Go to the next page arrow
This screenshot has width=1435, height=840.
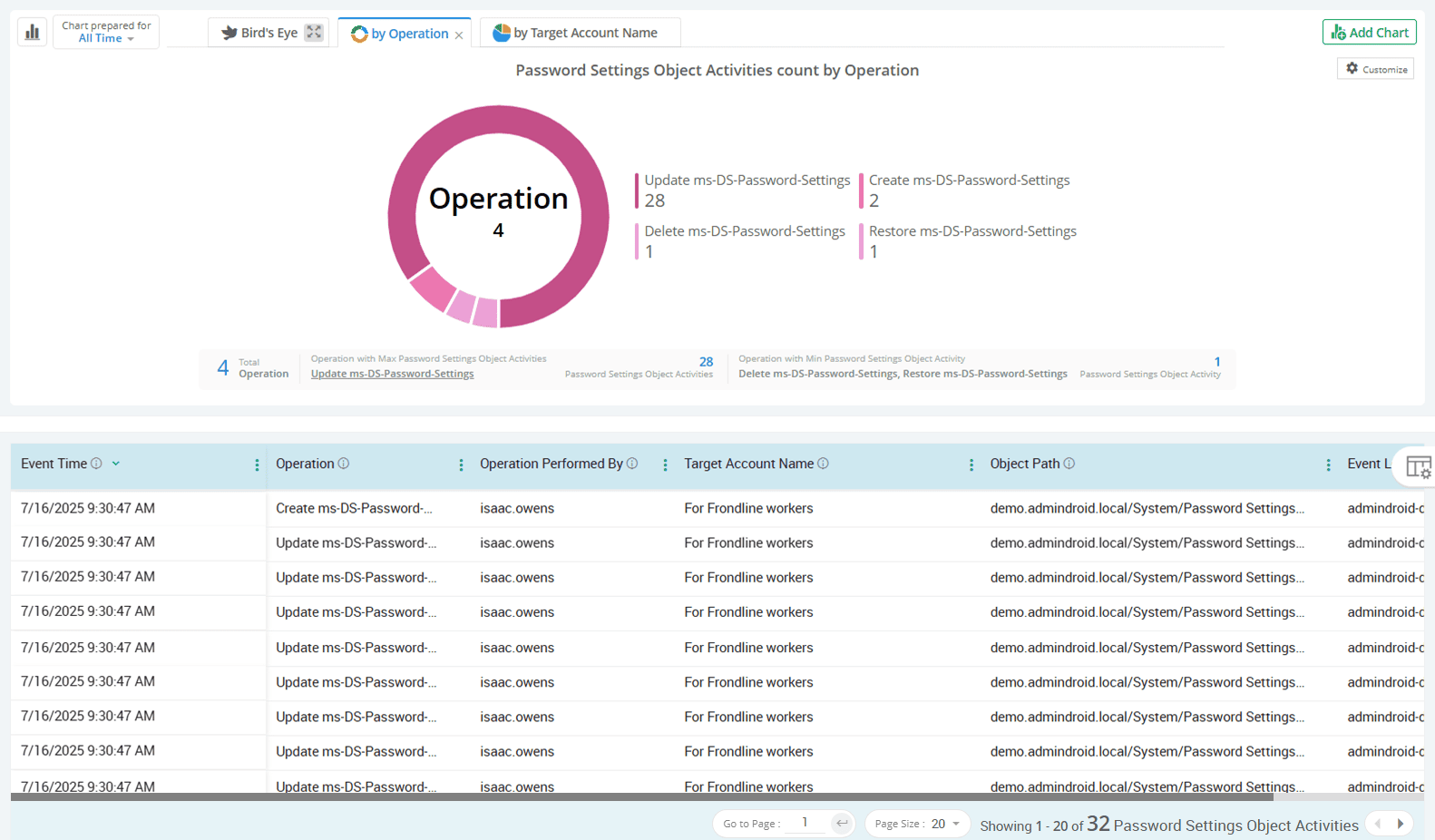click(1401, 824)
